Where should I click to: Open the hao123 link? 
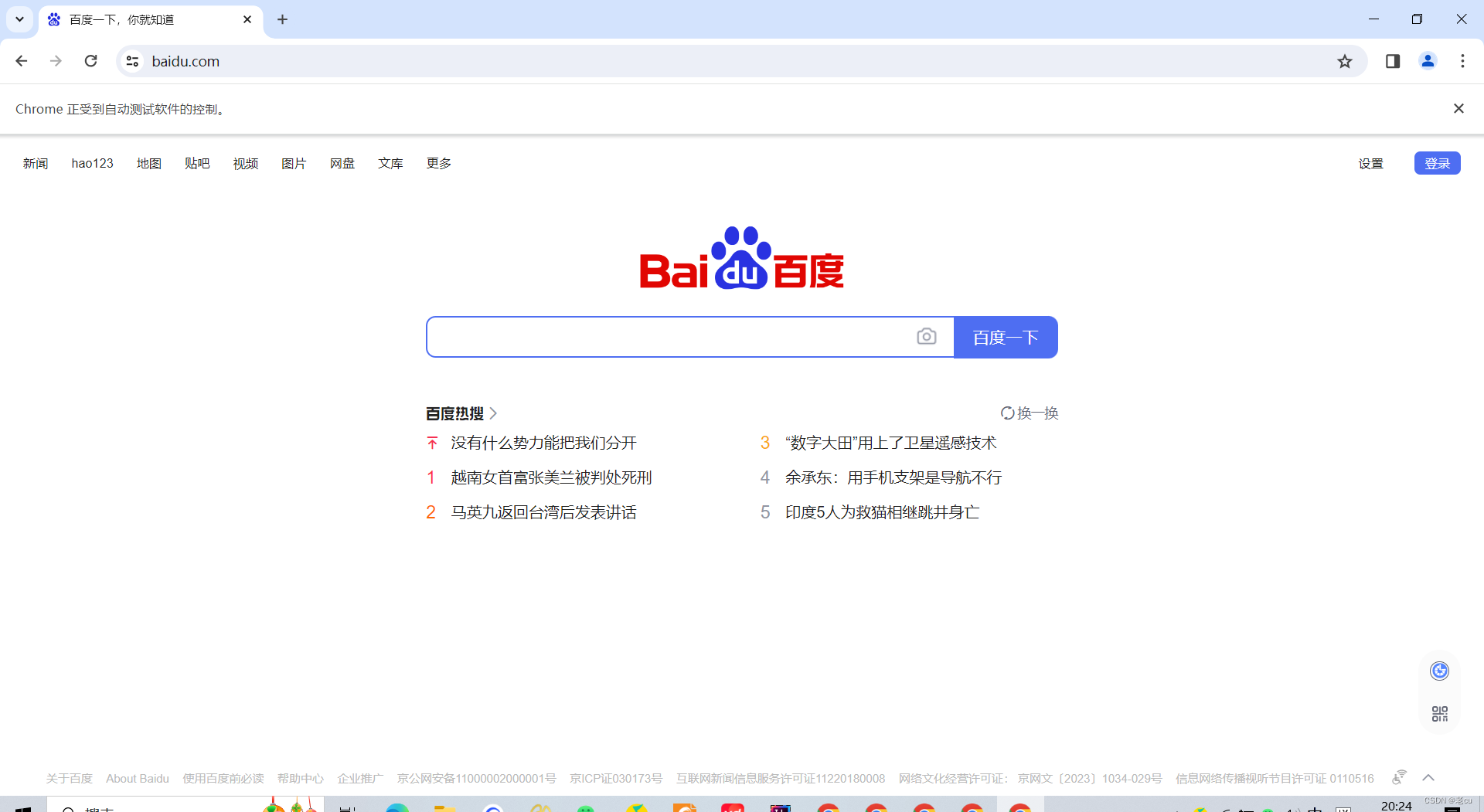[x=92, y=163]
